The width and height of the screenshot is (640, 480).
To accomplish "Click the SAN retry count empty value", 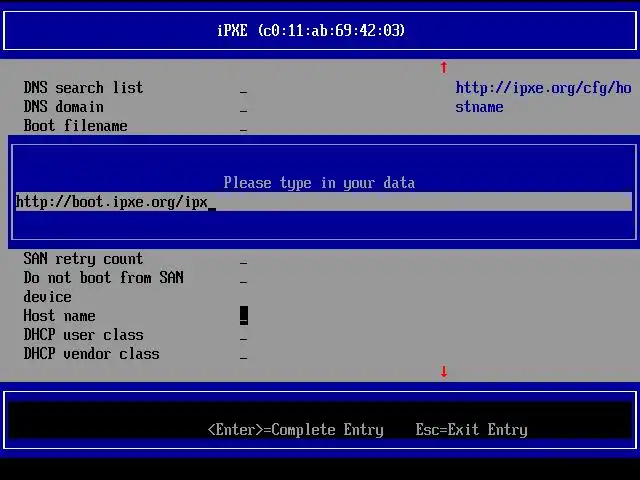I will coord(243,263).
